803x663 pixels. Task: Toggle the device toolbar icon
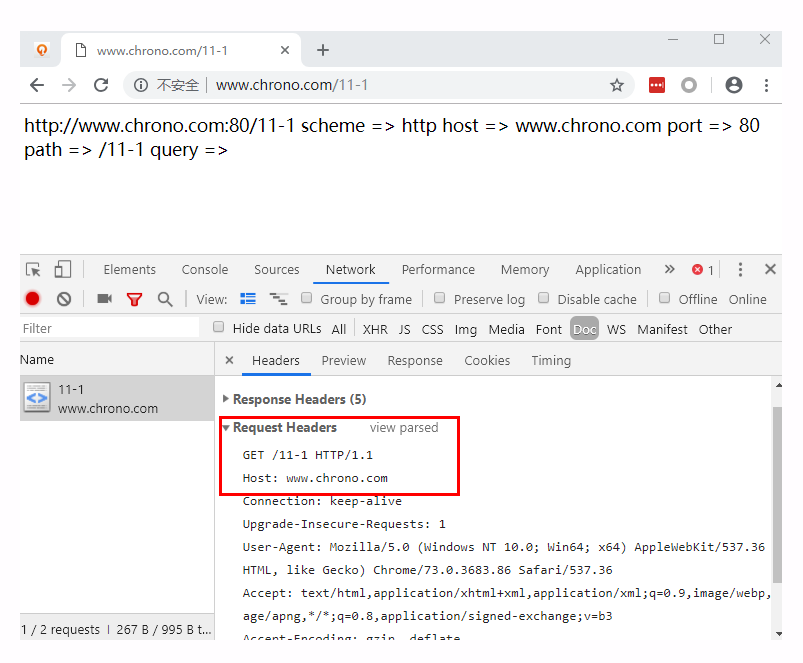[62, 269]
